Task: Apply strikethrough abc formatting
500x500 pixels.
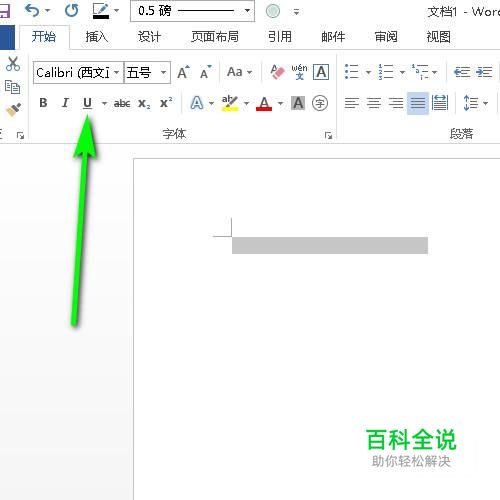Action: 122,103
